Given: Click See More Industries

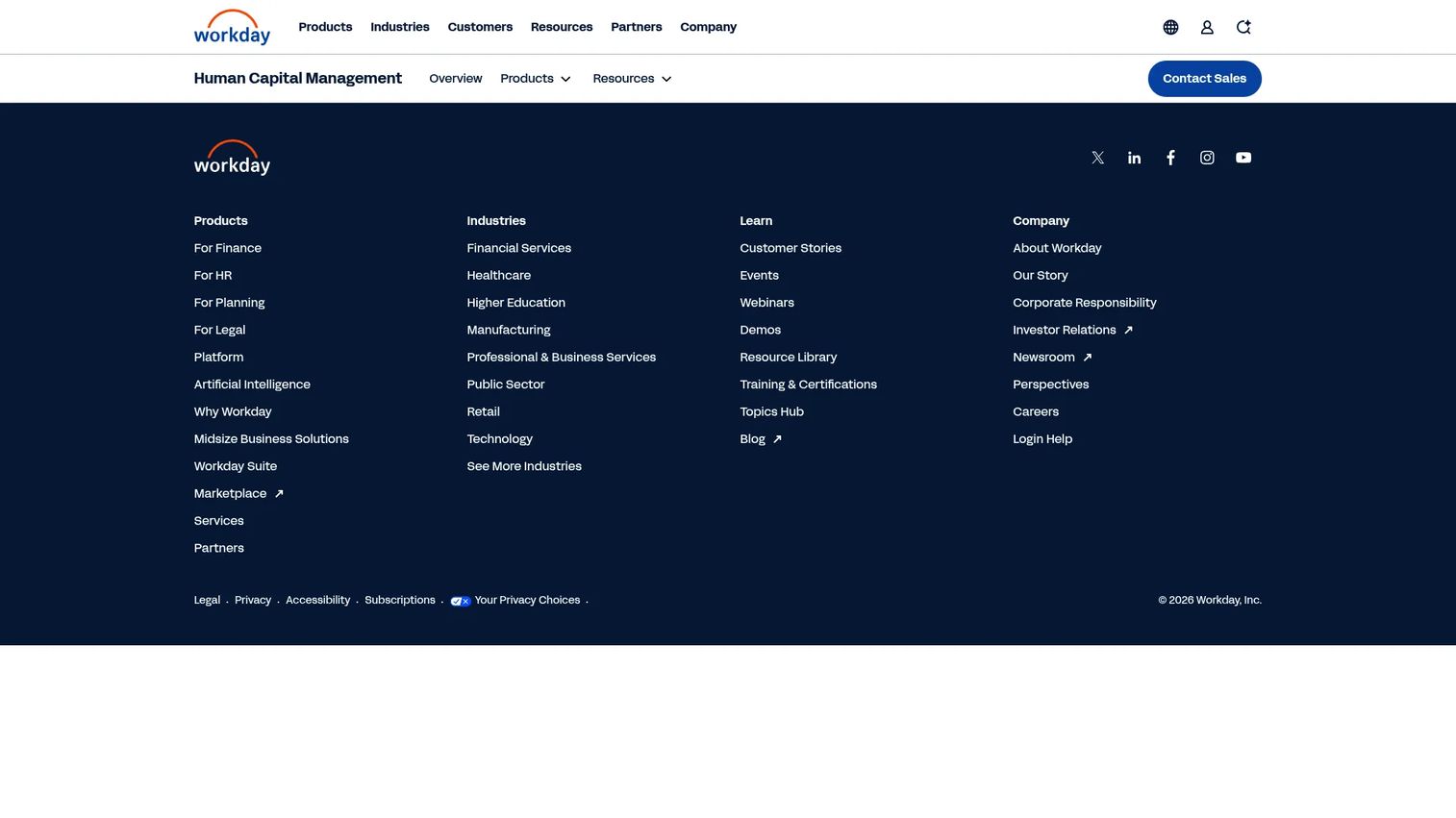Looking at the screenshot, I should coord(524,466).
